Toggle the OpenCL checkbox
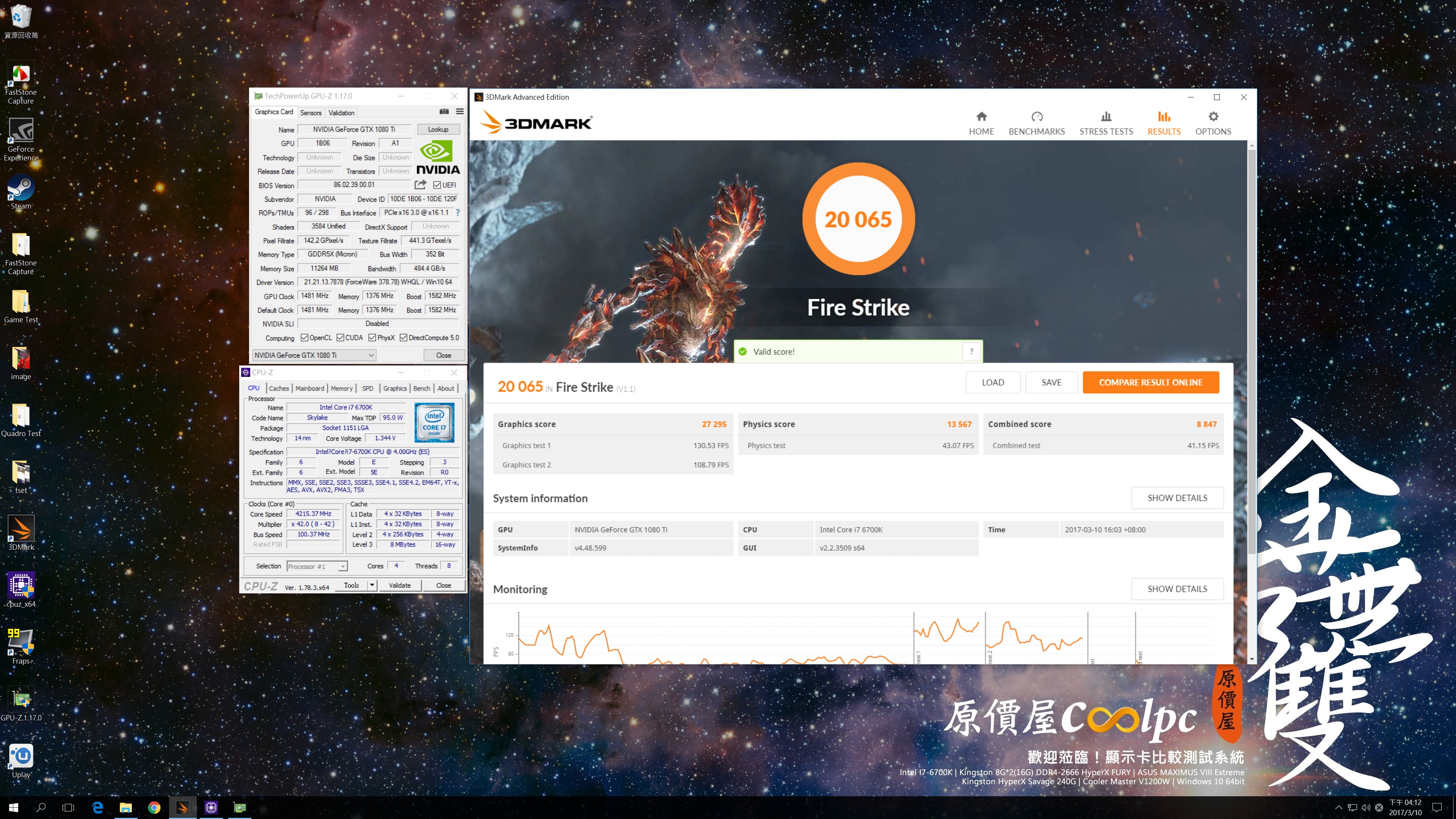Viewport: 1456px width, 819px height. [x=304, y=337]
